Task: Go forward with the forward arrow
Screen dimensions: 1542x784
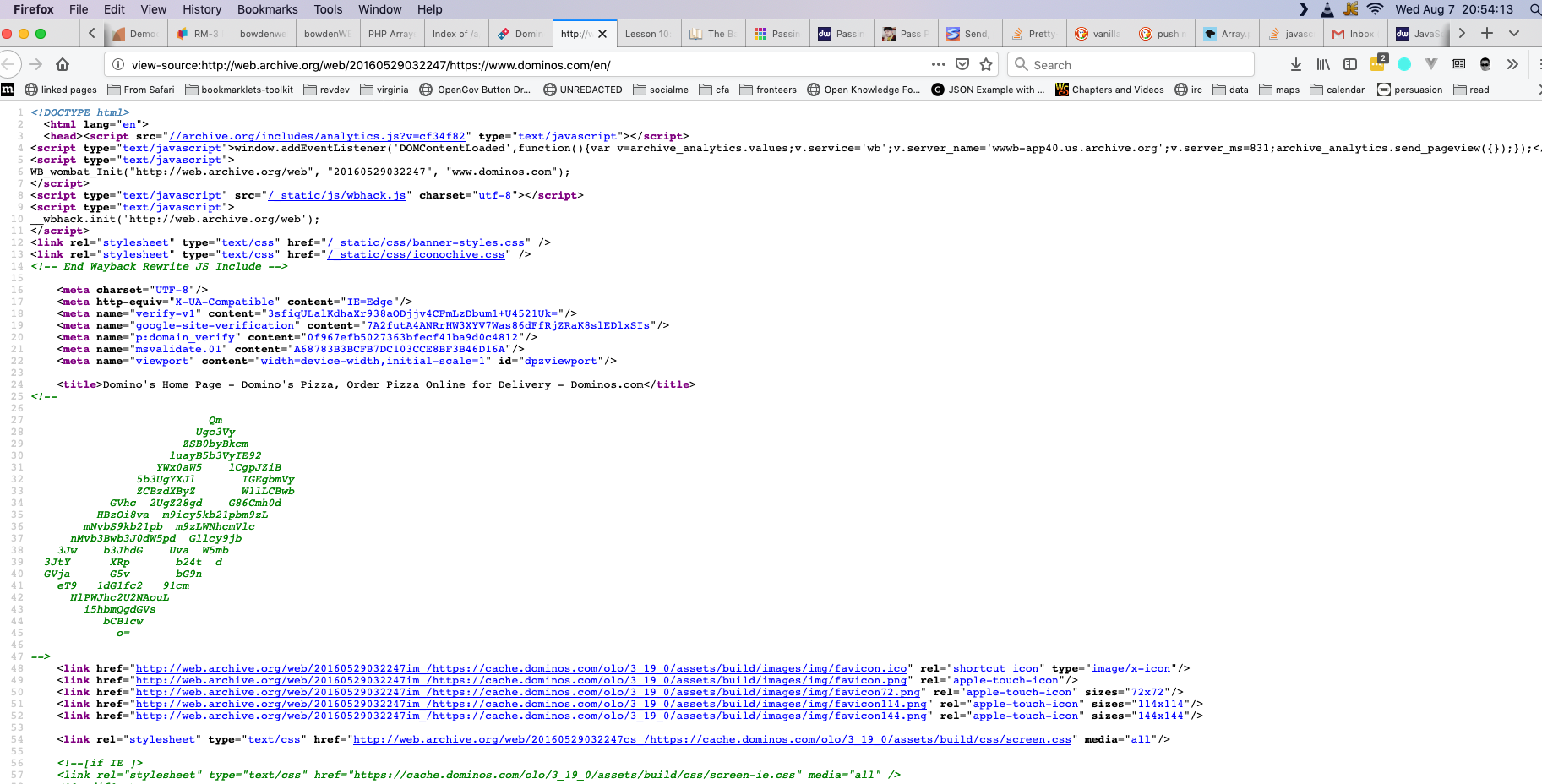Action: pyautogui.click(x=35, y=64)
